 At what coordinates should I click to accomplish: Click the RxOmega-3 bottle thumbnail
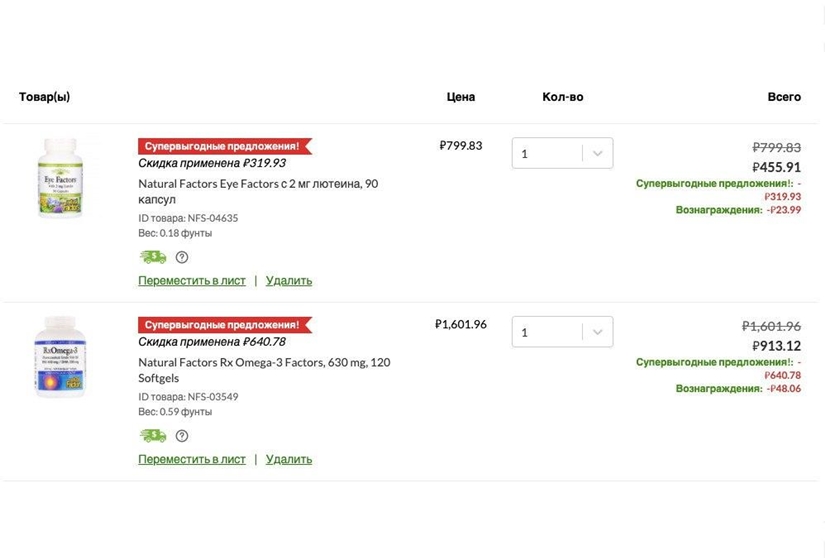click(x=60, y=356)
